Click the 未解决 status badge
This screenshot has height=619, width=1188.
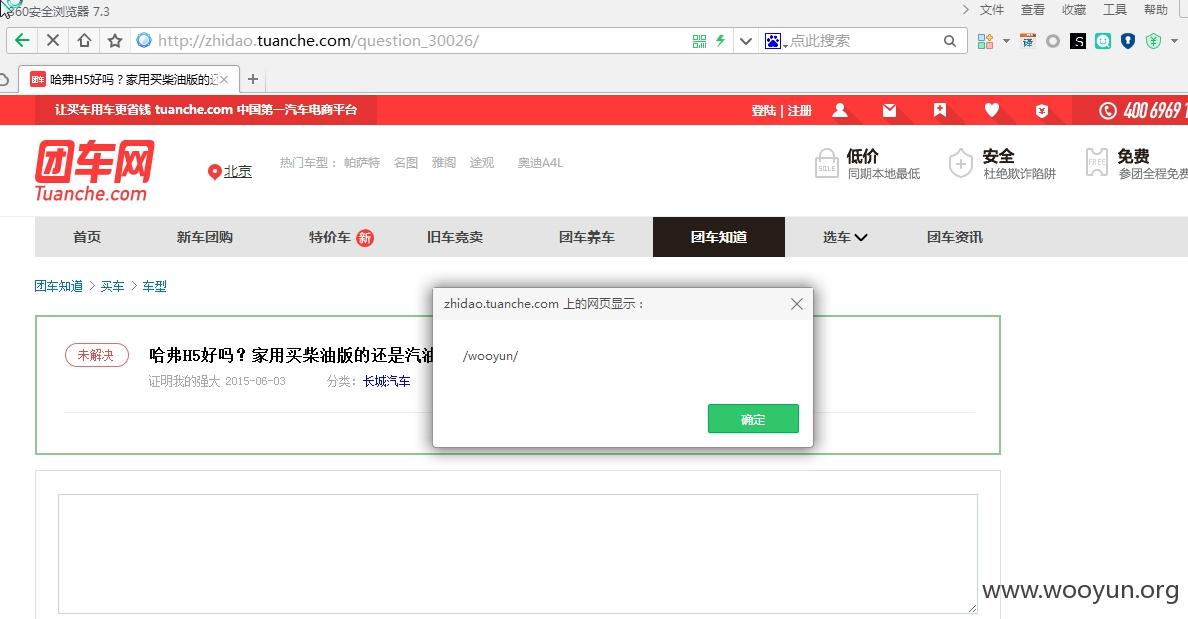tap(96, 355)
